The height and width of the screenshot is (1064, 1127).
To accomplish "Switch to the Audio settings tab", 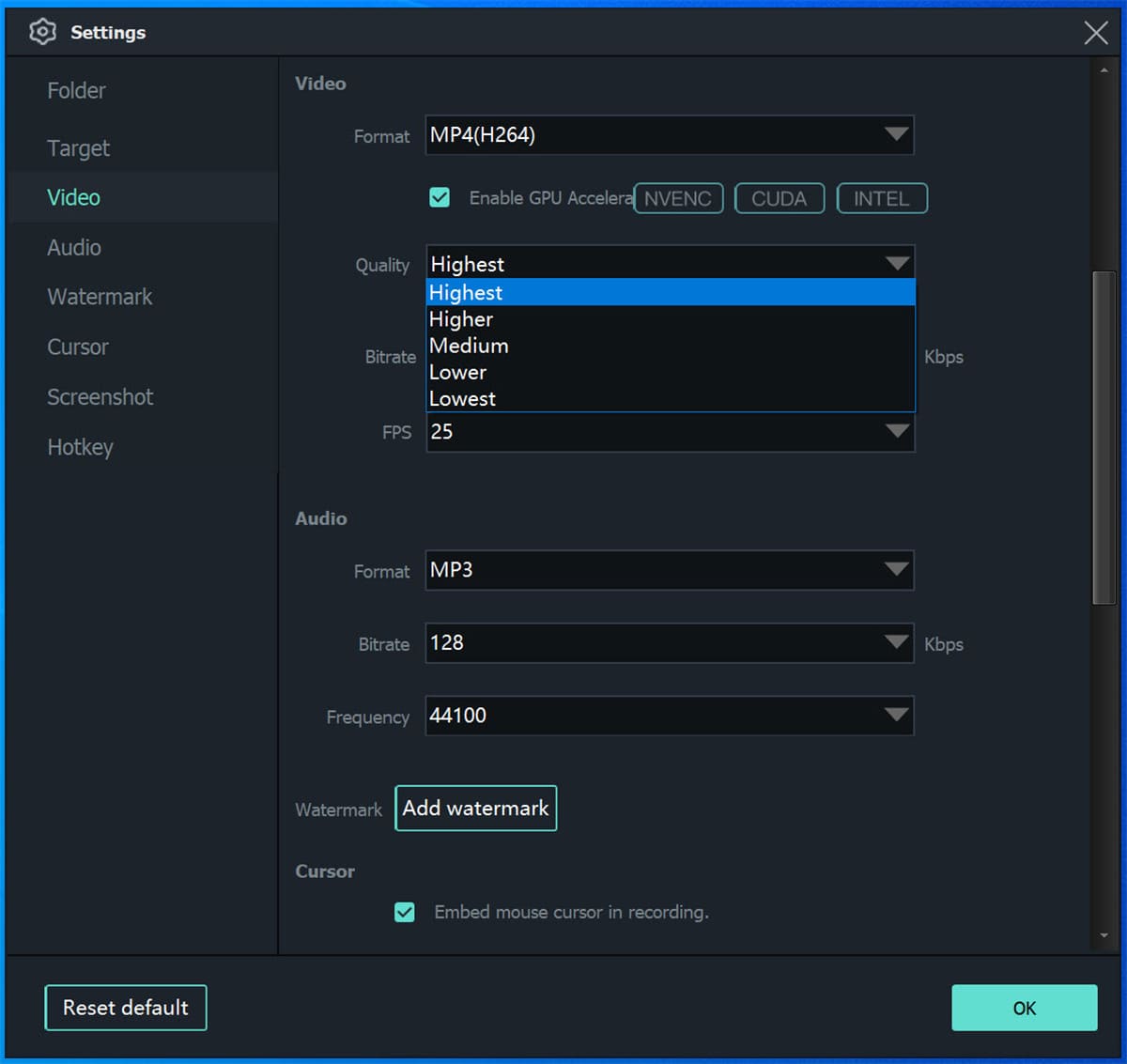I will coord(74,247).
